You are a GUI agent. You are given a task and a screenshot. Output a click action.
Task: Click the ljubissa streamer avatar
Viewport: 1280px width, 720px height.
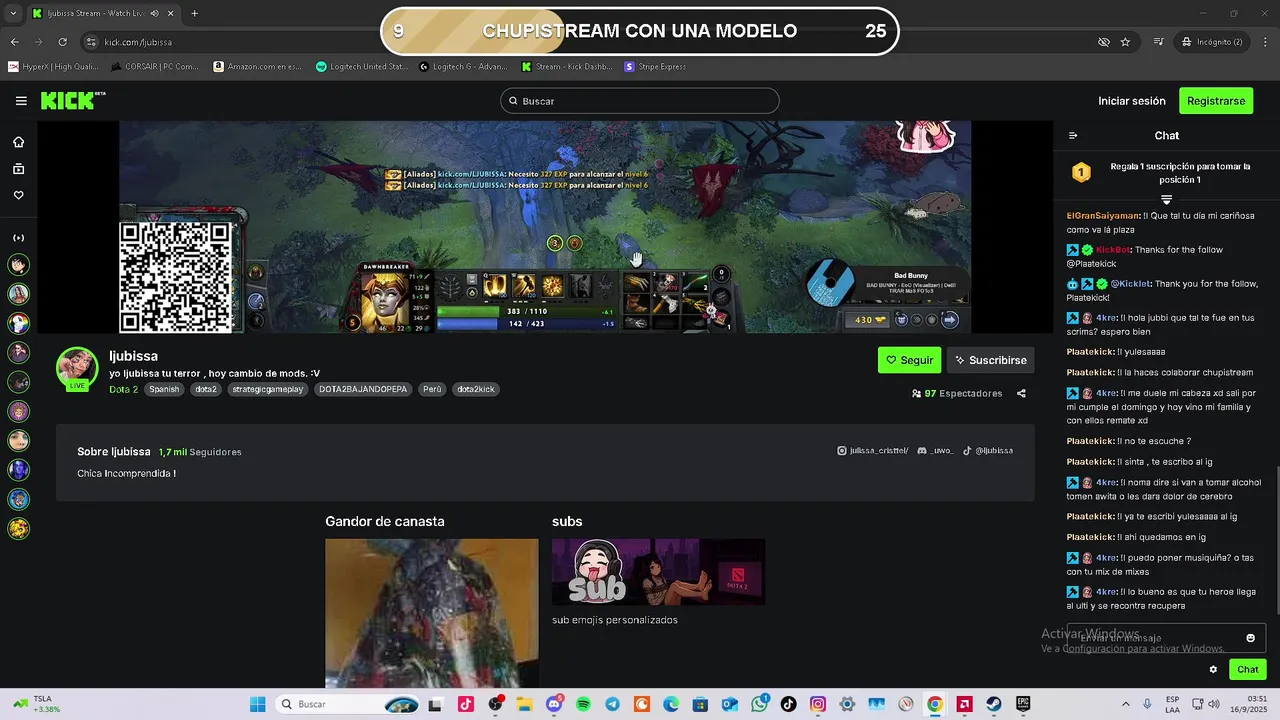pos(77,367)
